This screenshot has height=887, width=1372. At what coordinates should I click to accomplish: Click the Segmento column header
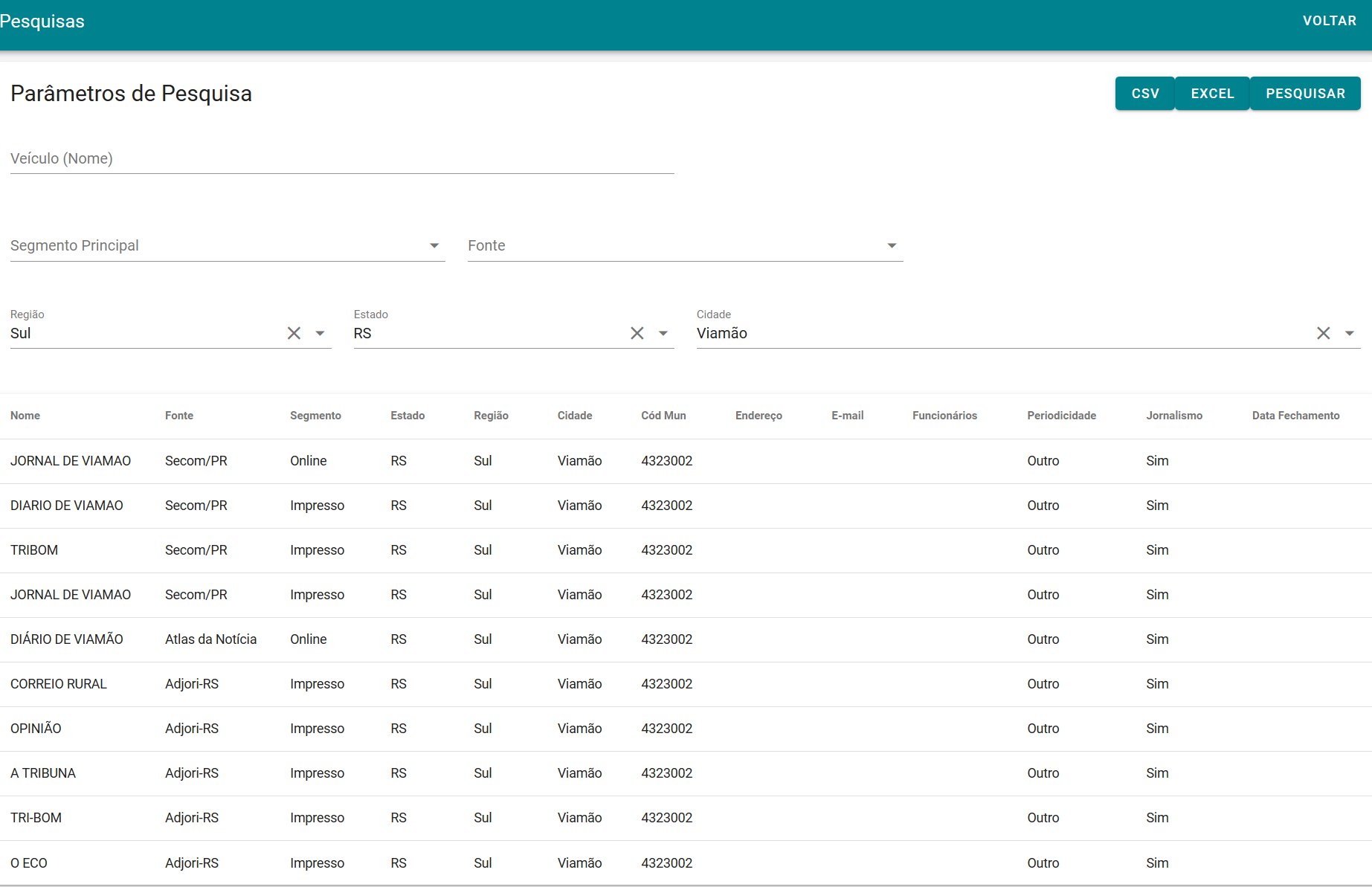click(315, 416)
